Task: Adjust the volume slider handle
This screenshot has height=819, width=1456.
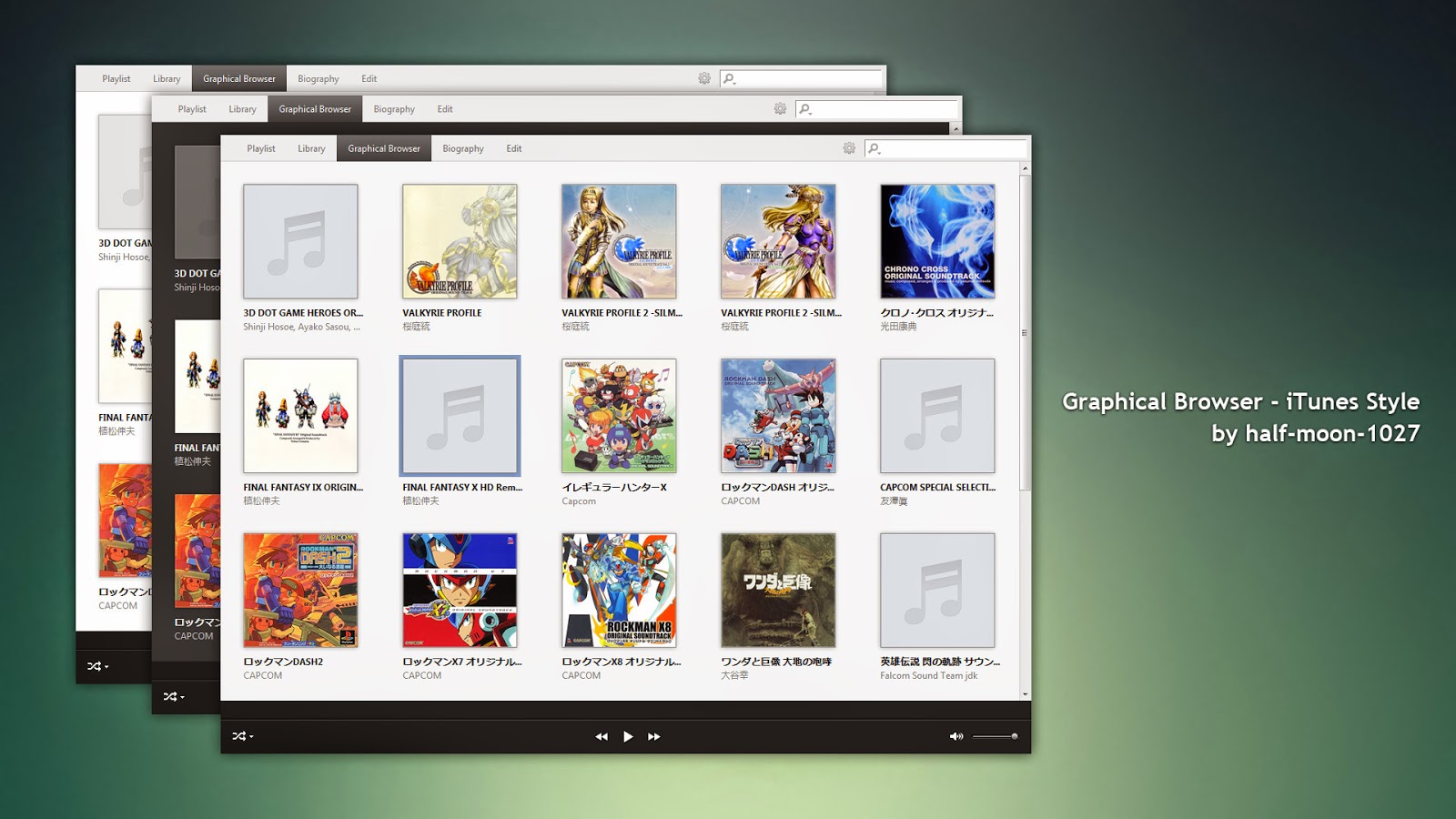Action: point(1014,736)
